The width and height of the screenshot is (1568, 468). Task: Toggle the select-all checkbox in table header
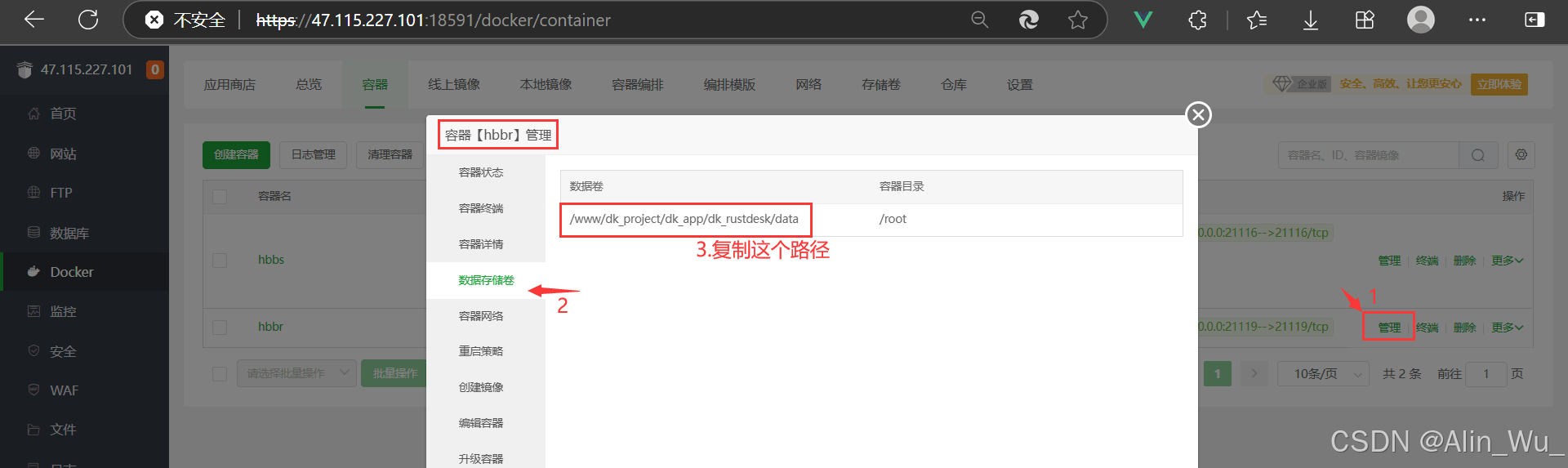tap(220, 196)
